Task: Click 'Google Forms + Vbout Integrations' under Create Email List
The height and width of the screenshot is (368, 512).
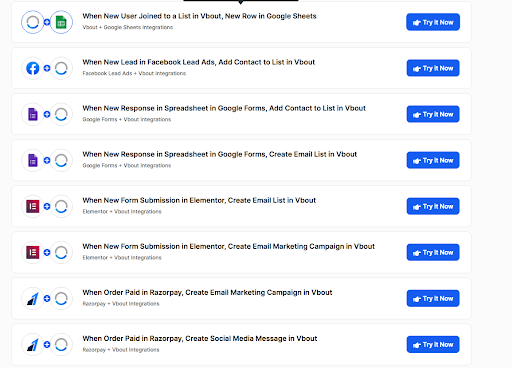Action: click(127, 165)
